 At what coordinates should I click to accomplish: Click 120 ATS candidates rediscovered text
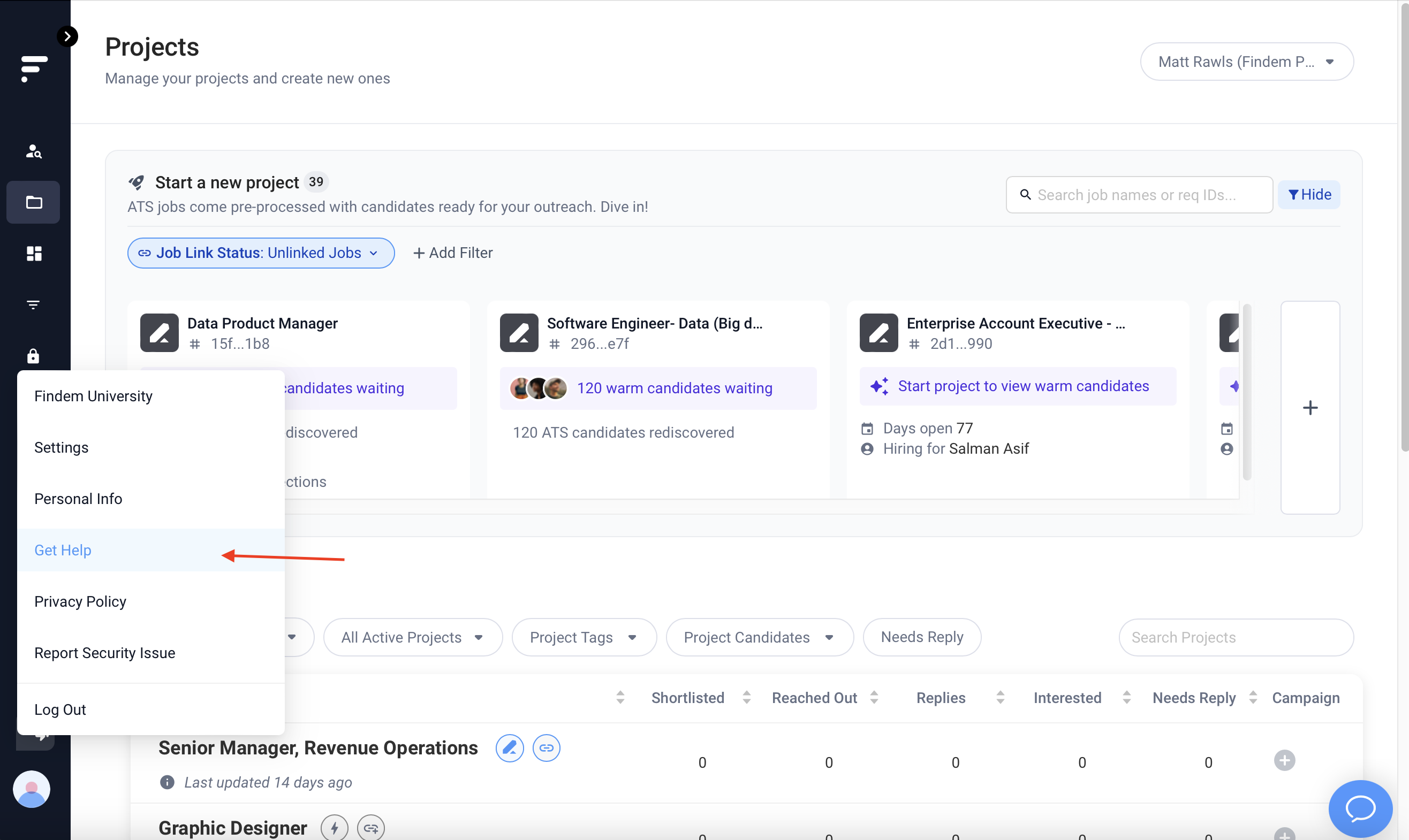[623, 432]
